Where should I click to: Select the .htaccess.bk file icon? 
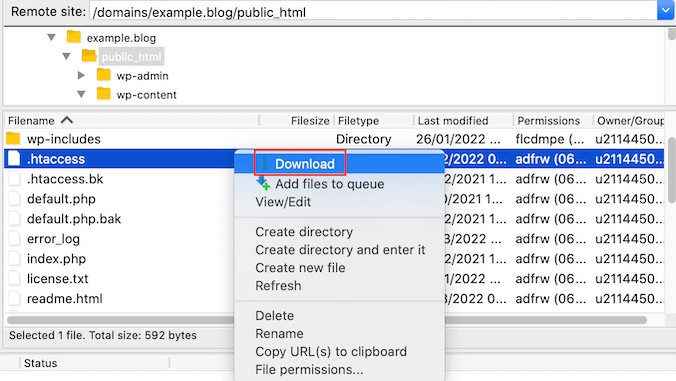pos(14,178)
